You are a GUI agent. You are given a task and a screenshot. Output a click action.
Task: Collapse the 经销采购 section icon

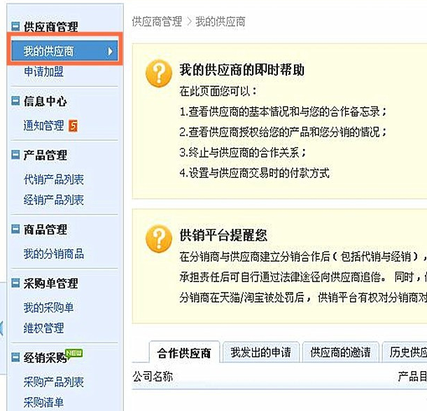pyautogui.click(x=15, y=357)
